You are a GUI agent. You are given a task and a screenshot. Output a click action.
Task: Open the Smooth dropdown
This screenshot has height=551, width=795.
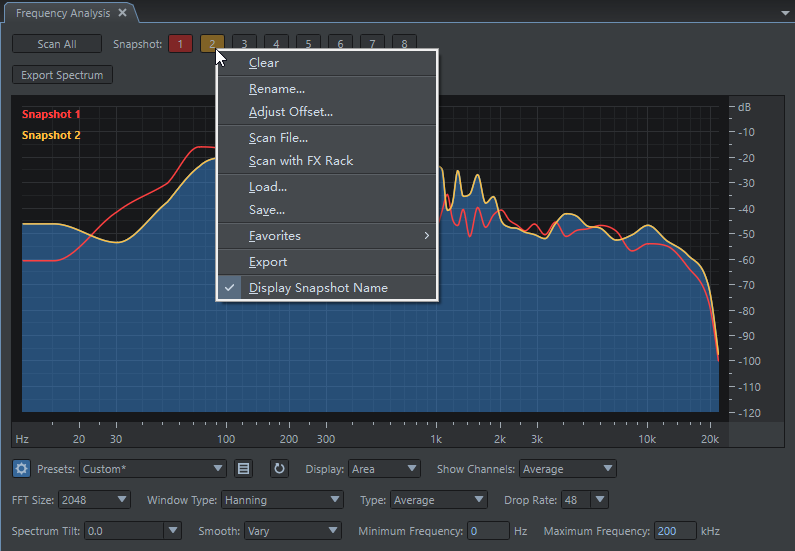click(x=293, y=531)
